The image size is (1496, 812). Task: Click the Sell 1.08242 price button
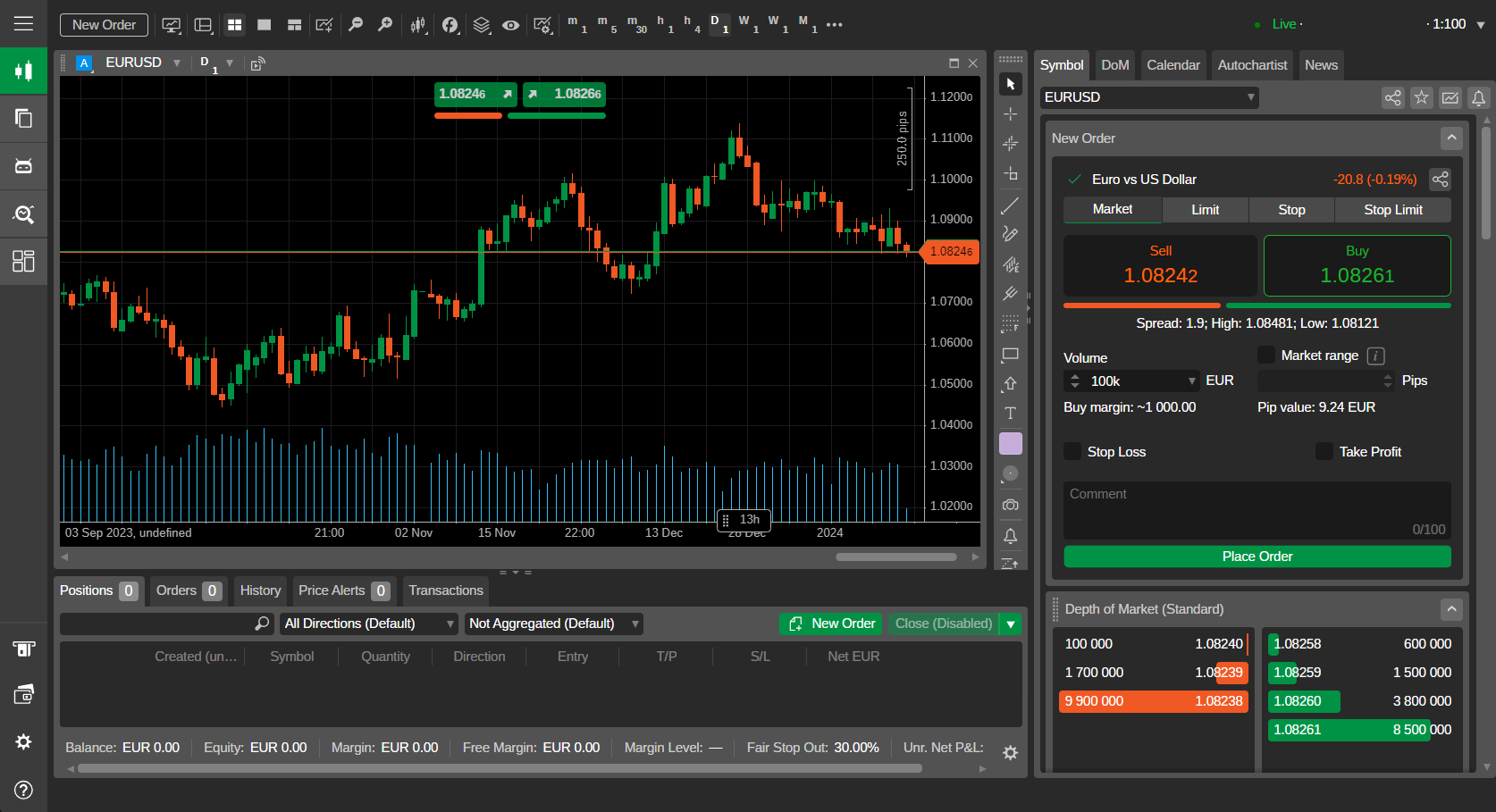[x=1160, y=265]
